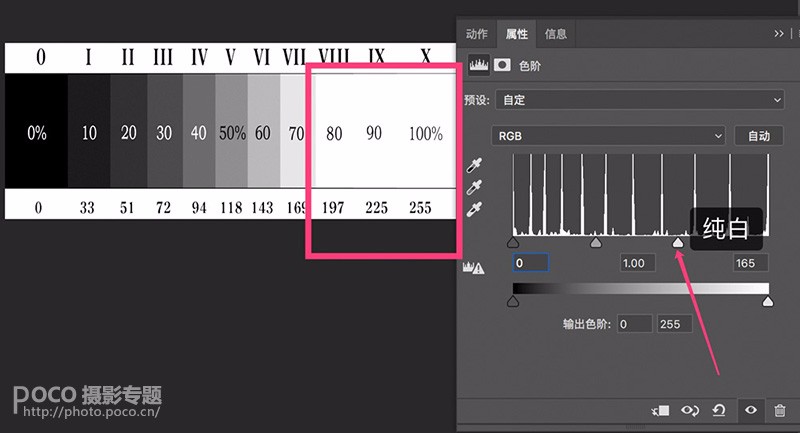Open the RGB channel dropdown
The width and height of the screenshot is (800, 433).
[x=609, y=136]
